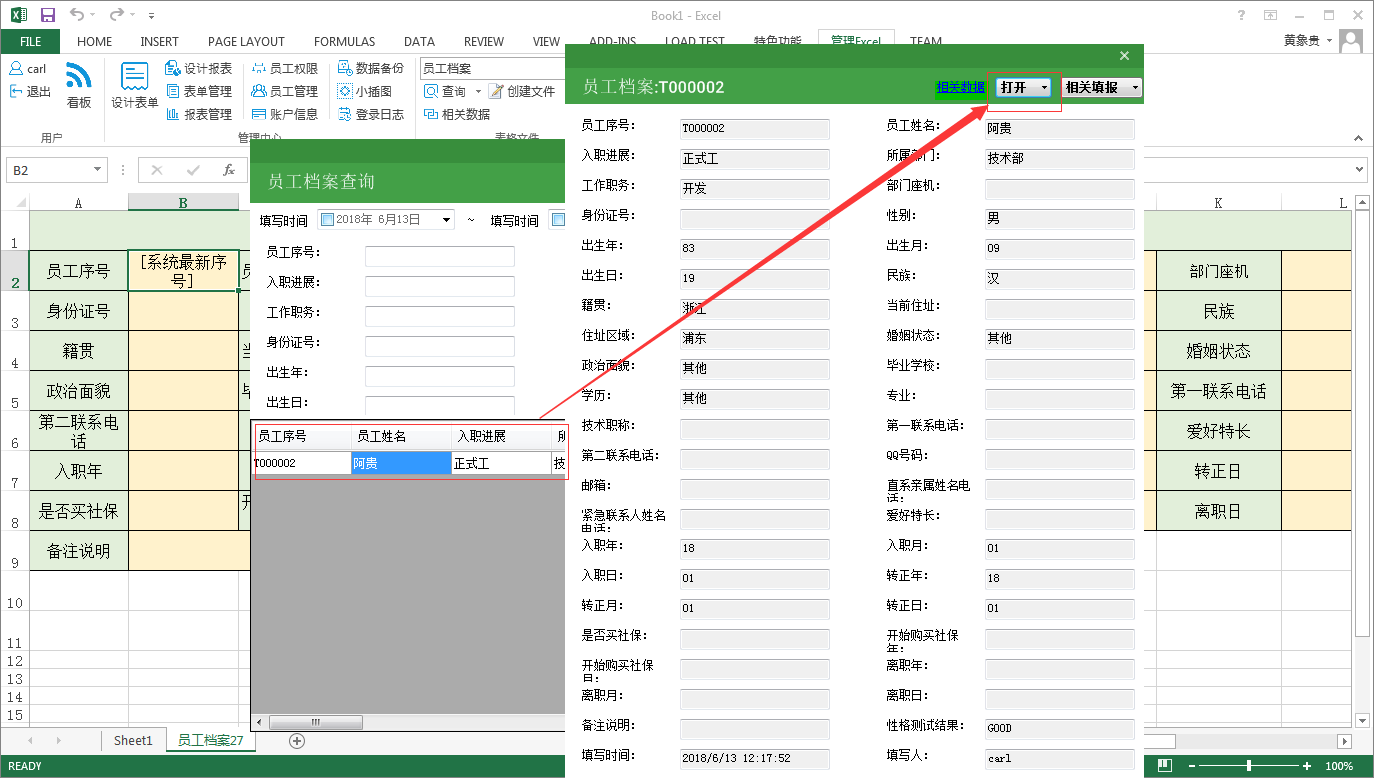Switch to the REVIEW ribbon tab
This screenshot has height=778, width=1374.
pos(484,41)
